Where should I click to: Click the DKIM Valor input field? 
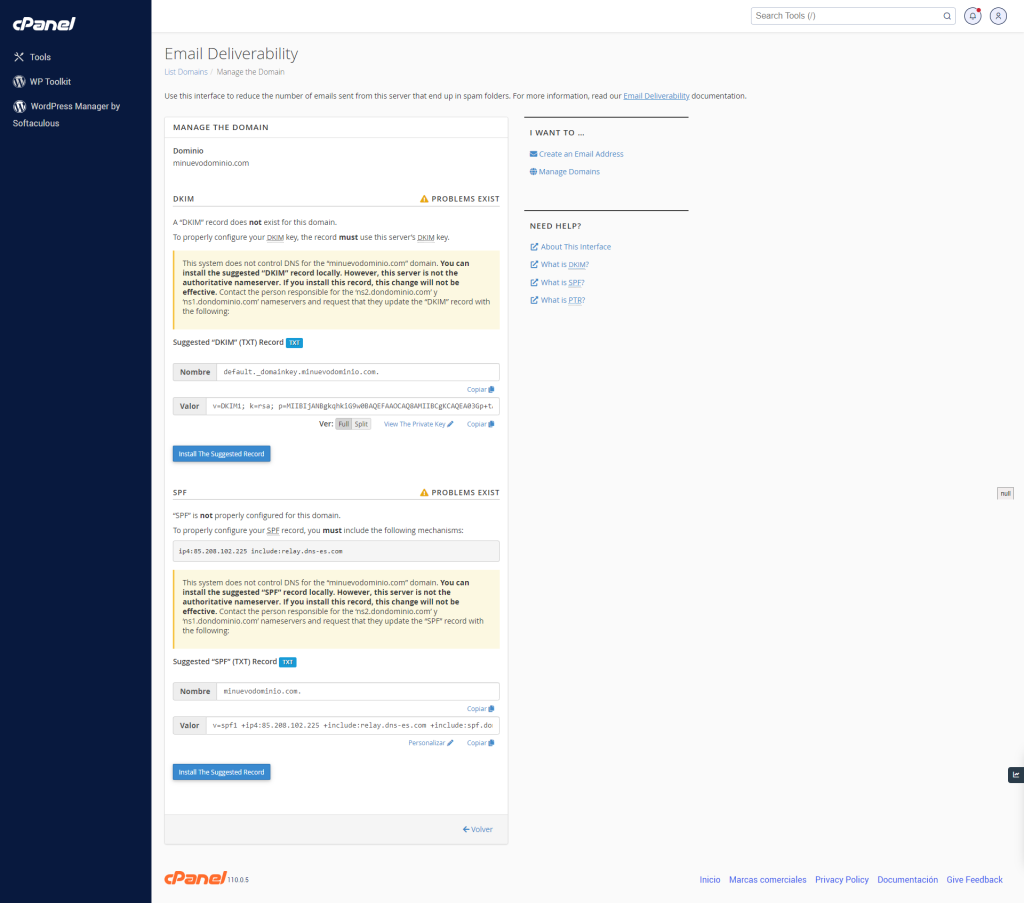[353, 406]
